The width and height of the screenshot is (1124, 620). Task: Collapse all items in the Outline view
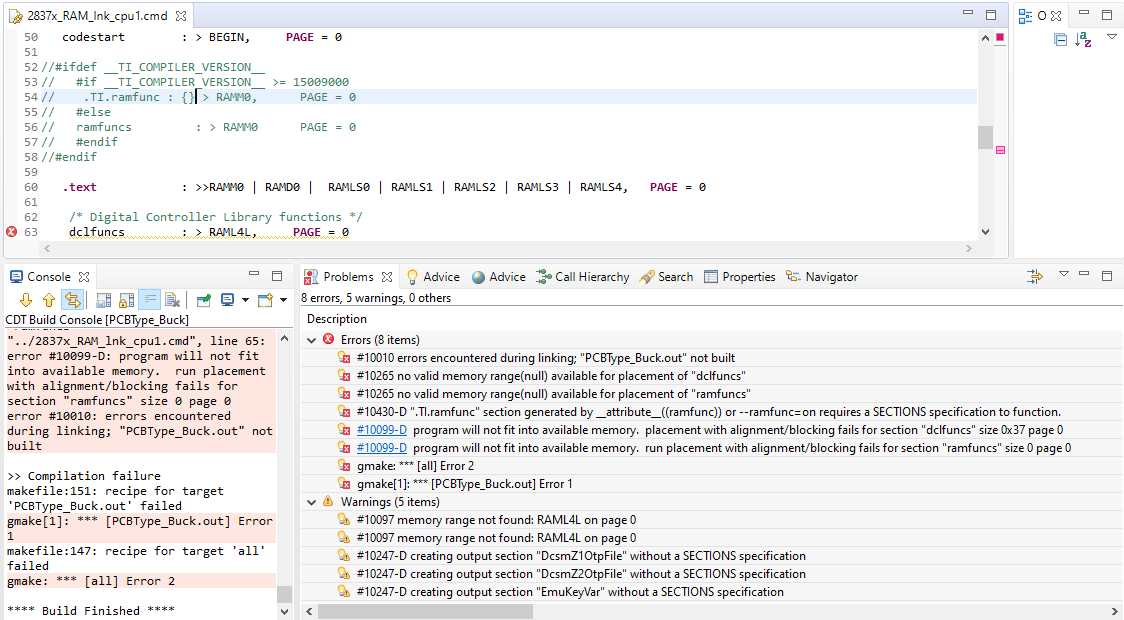point(1060,40)
